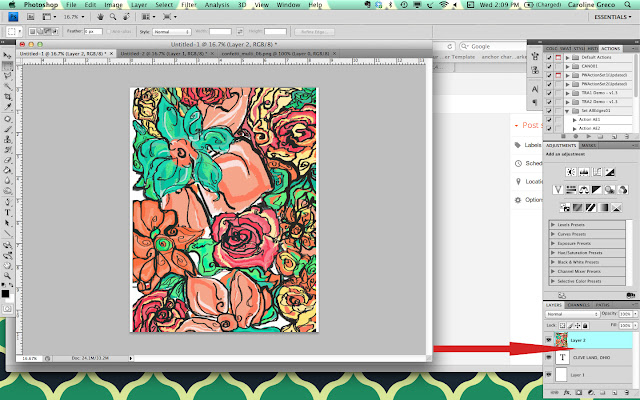
Task: Click the Feather input field
Action: tap(93, 31)
